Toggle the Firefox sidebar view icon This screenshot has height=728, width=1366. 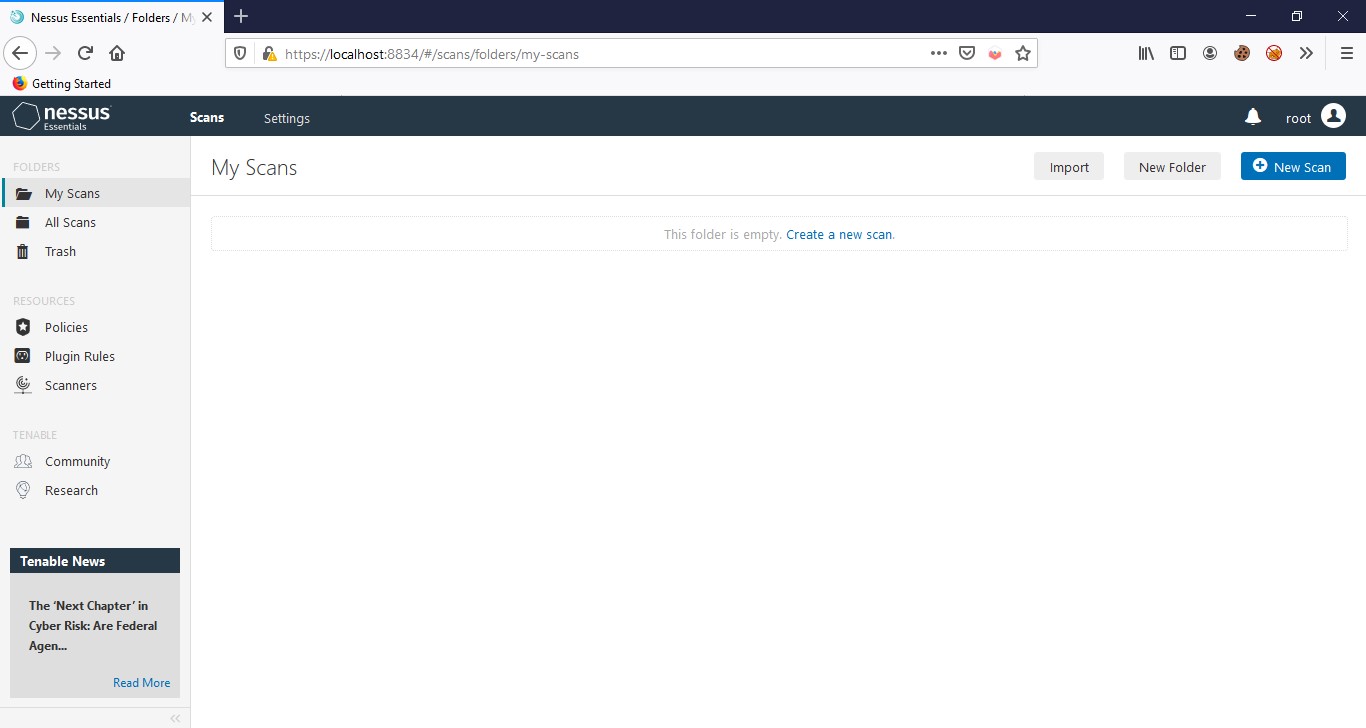[1178, 54]
